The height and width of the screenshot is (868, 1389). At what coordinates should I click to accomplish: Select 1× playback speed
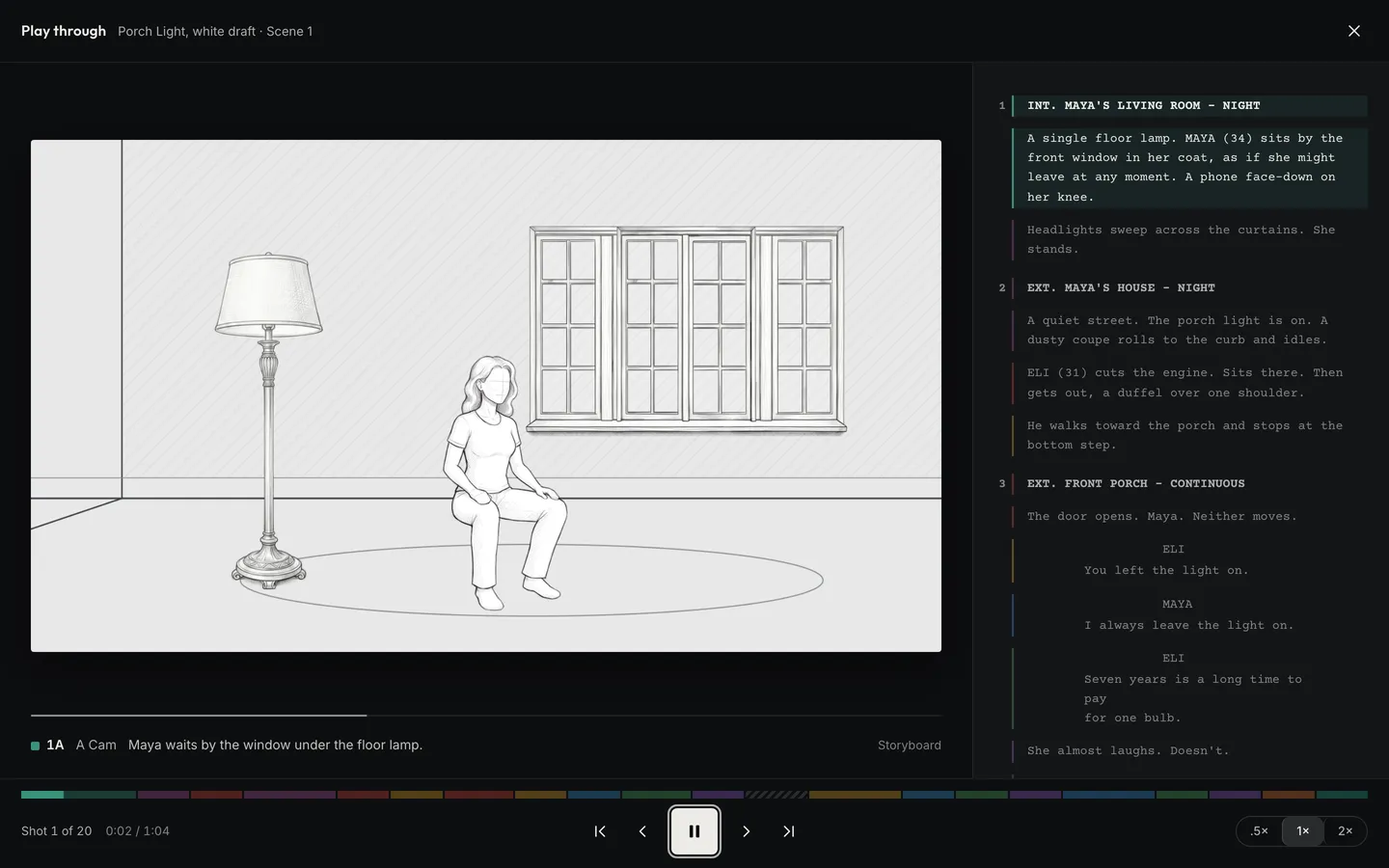(x=1302, y=831)
